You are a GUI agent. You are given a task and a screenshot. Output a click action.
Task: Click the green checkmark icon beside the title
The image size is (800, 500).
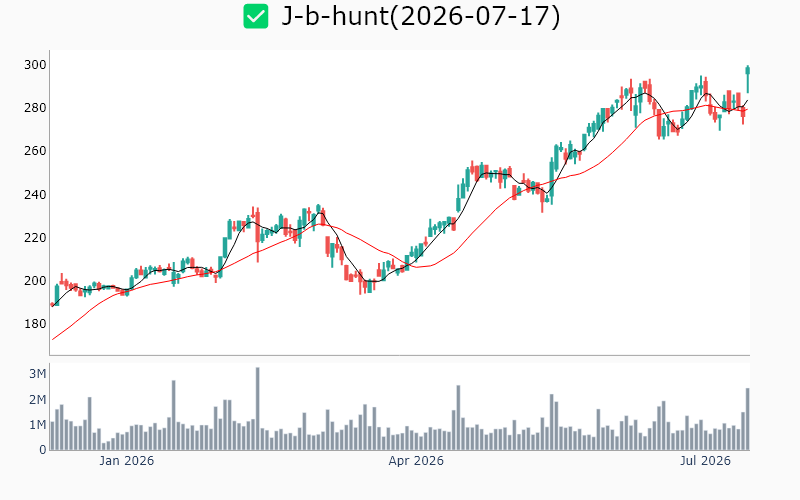(256, 16)
